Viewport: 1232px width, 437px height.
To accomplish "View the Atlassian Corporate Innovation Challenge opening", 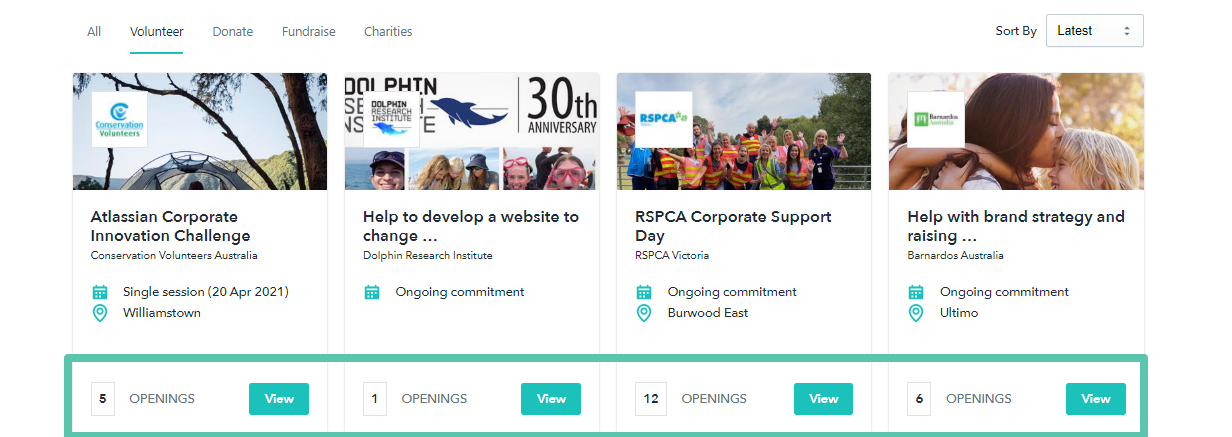I will pyautogui.click(x=279, y=399).
